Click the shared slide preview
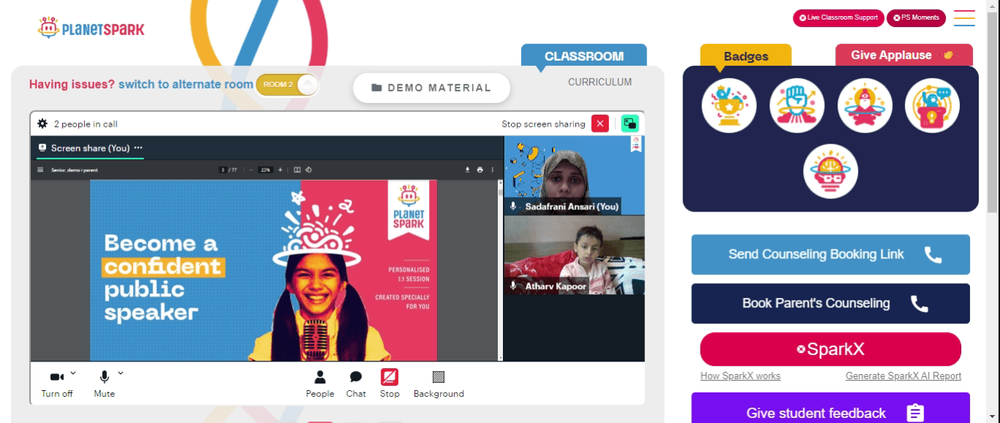This screenshot has width=1000, height=423. click(x=263, y=271)
